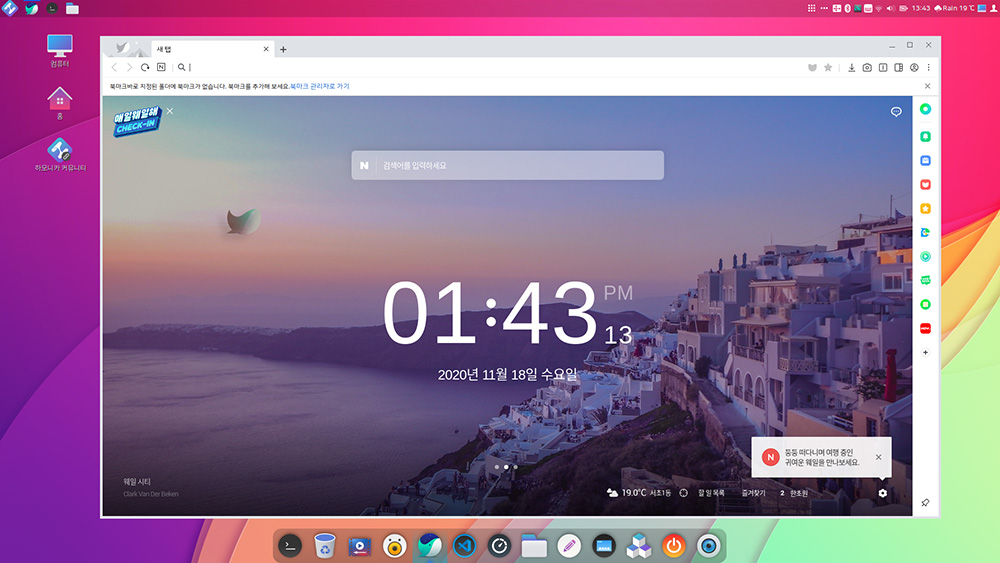
Task: Open the yellow star icon in the sidebar
Action: coord(925,208)
